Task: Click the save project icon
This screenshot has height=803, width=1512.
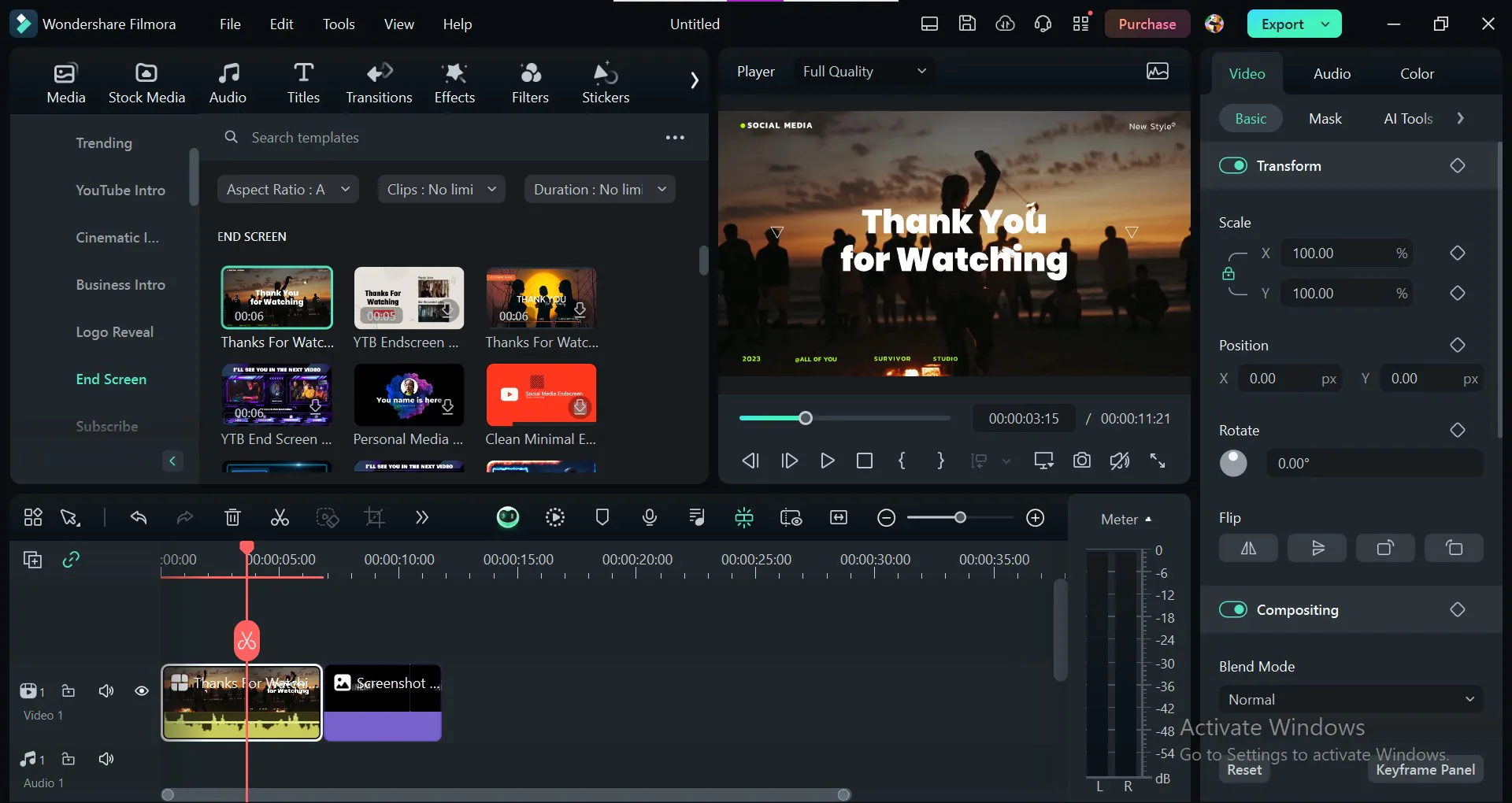Action: click(967, 24)
